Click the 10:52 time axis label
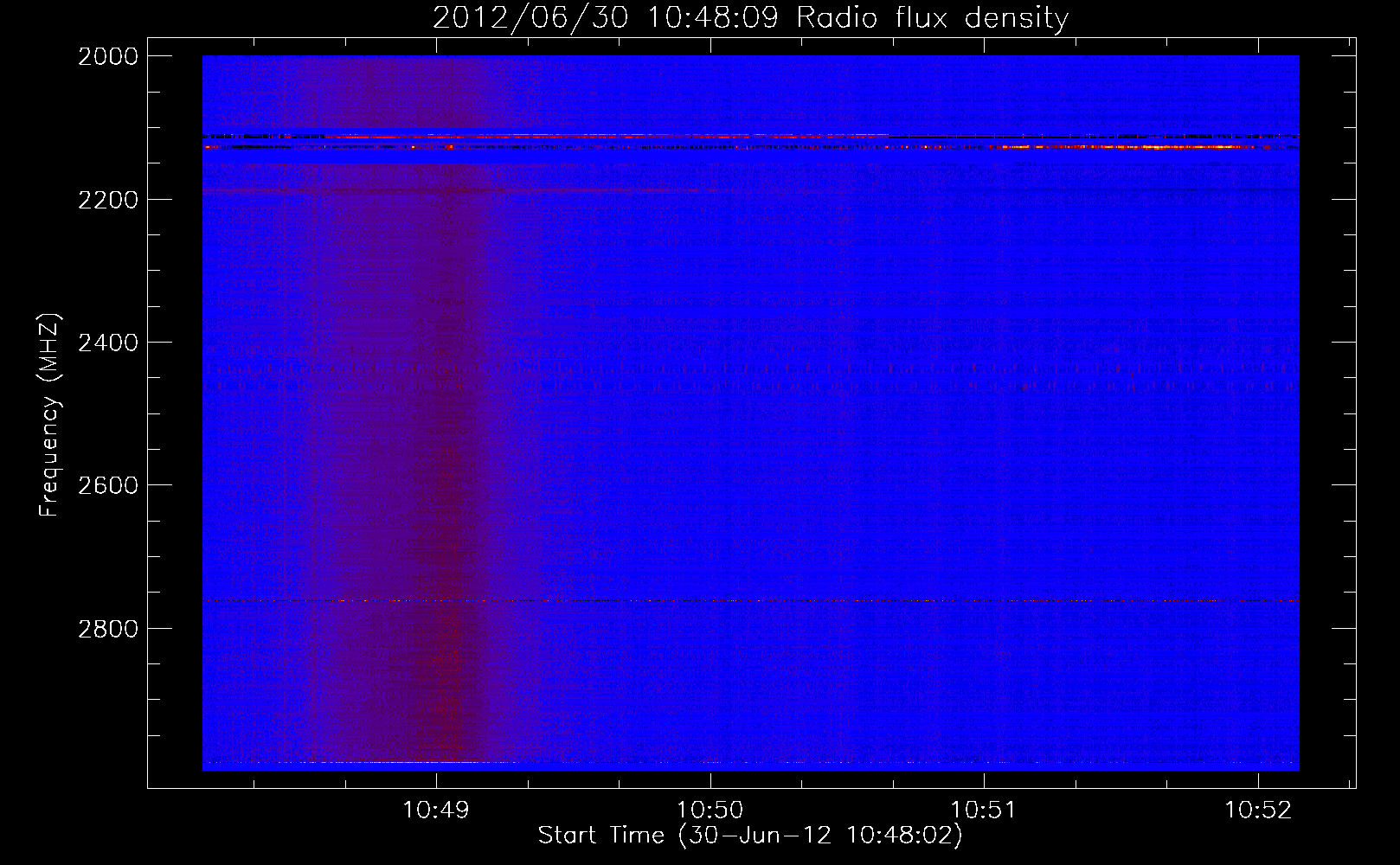This screenshot has height=865, width=1400. click(x=1257, y=810)
